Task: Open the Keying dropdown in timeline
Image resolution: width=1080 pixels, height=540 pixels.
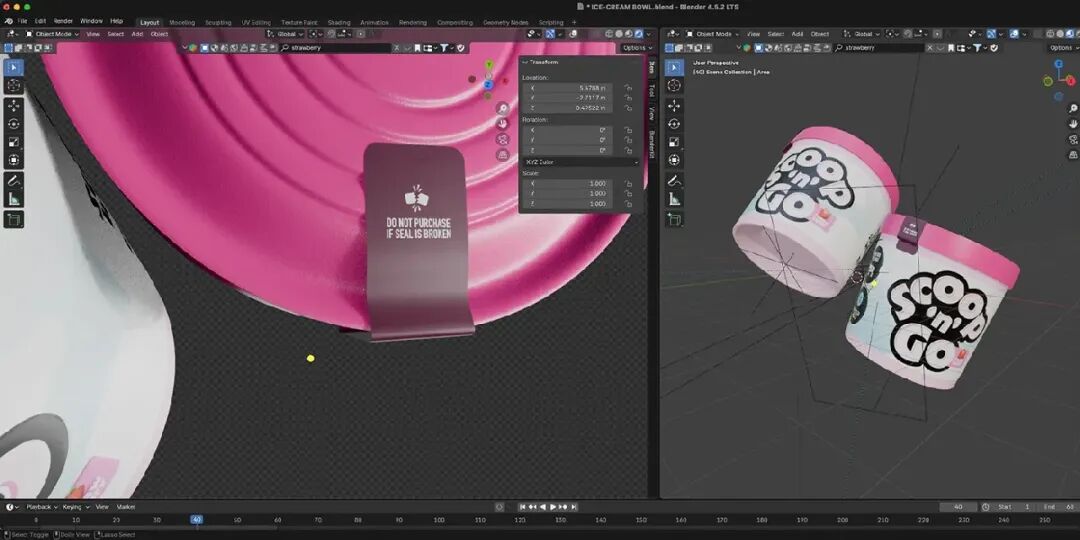Action: (74, 506)
